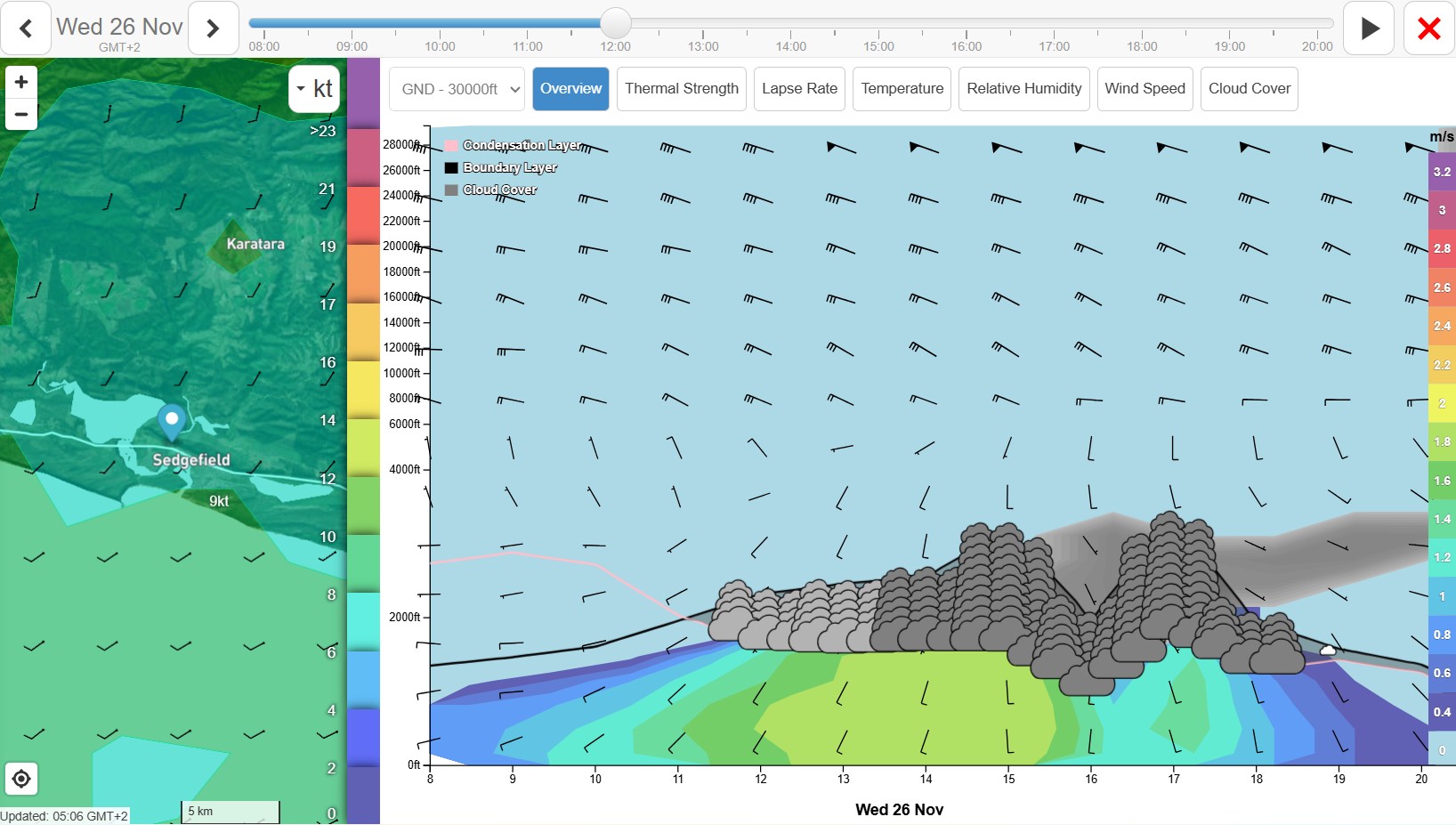Viewport: 1456px width, 825px height.
Task: Open the Temperature view
Action: click(902, 89)
